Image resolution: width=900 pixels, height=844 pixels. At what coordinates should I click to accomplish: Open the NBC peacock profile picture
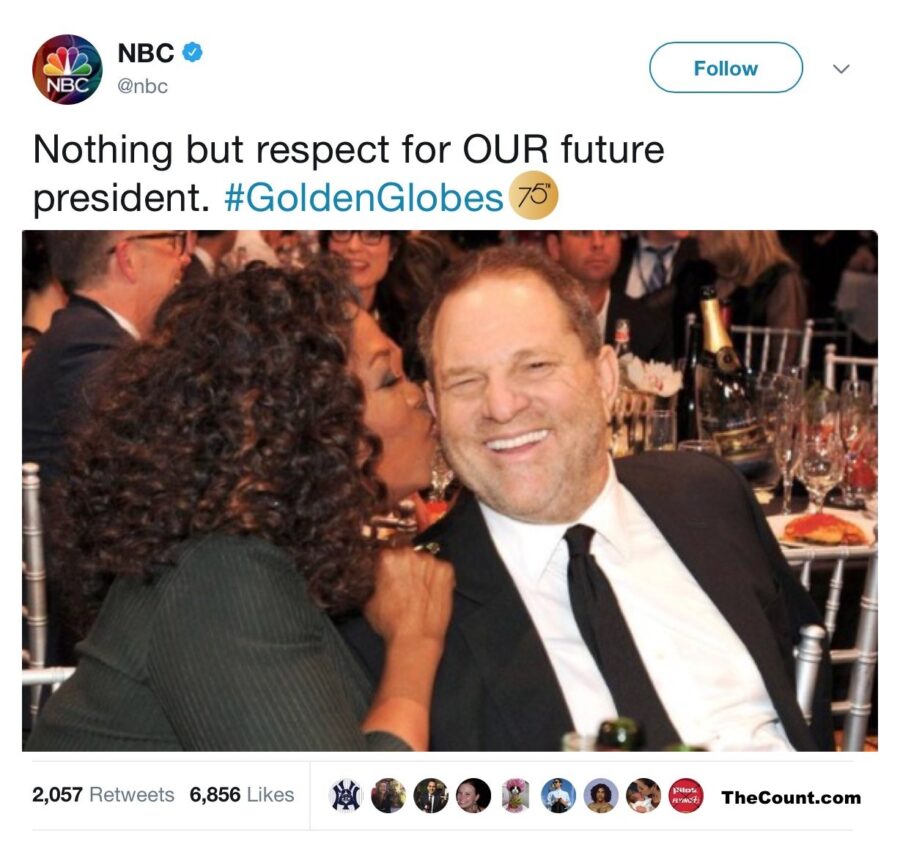pos(67,69)
